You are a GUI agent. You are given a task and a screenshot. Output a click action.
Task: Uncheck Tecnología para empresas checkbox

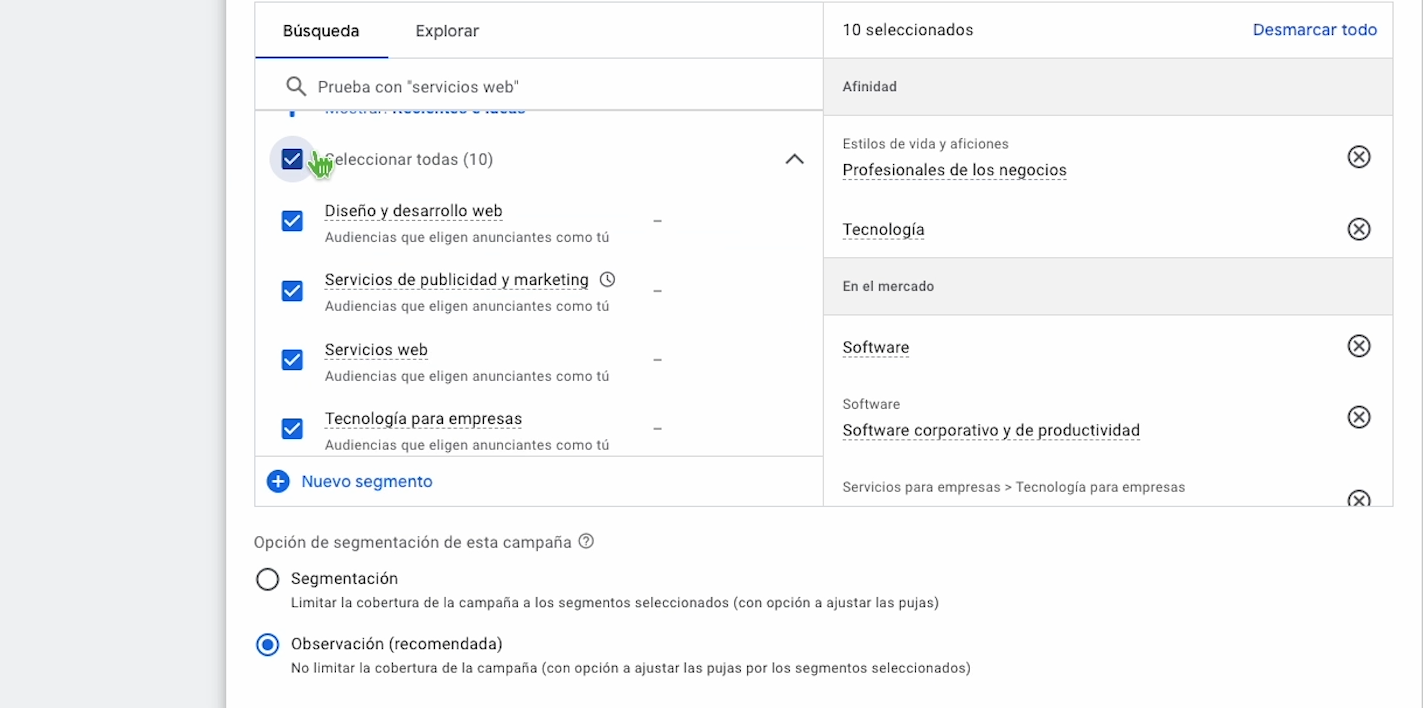[x=292, y=429]
